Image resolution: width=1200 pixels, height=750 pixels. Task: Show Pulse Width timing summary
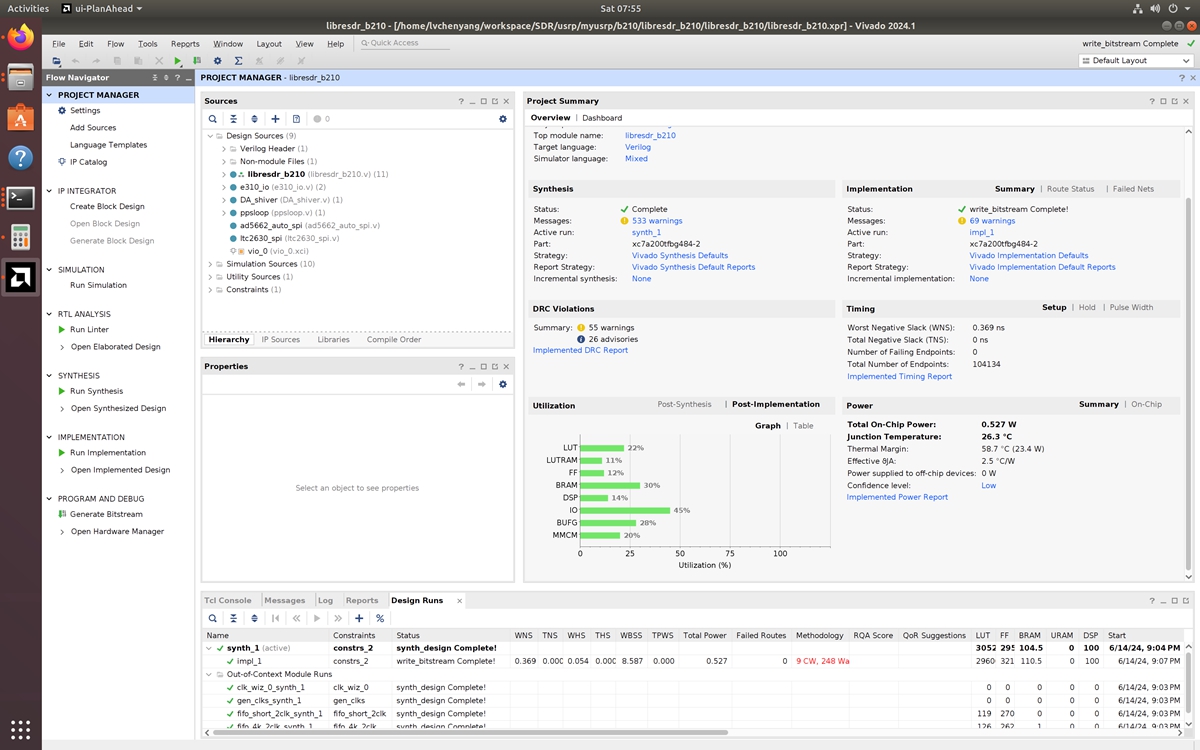[x=1131, y=308]
